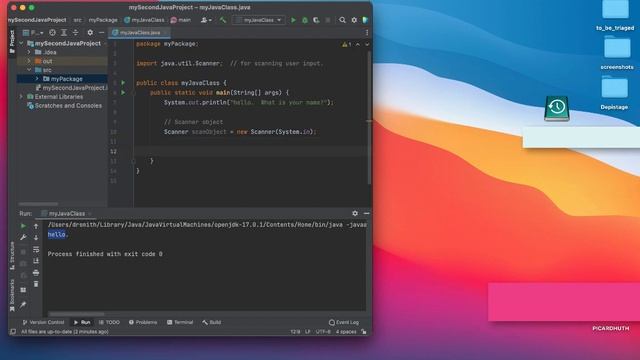Go to previous highlighted problem arrow
This screenshot has height=360, width=640.
pyautogui.click(x=358, y=44)
